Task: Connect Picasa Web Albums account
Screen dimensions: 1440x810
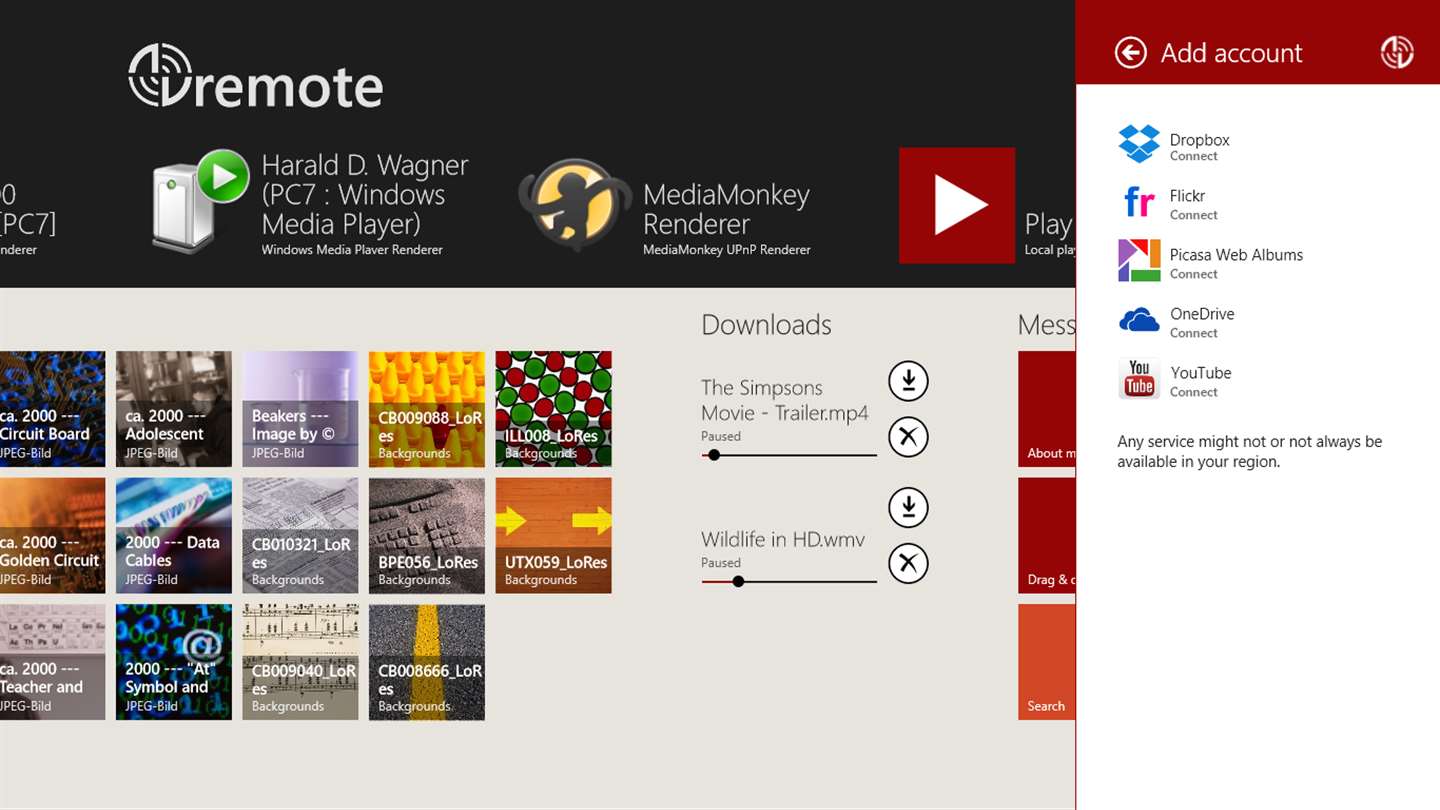Action: tap(1193, 274)
